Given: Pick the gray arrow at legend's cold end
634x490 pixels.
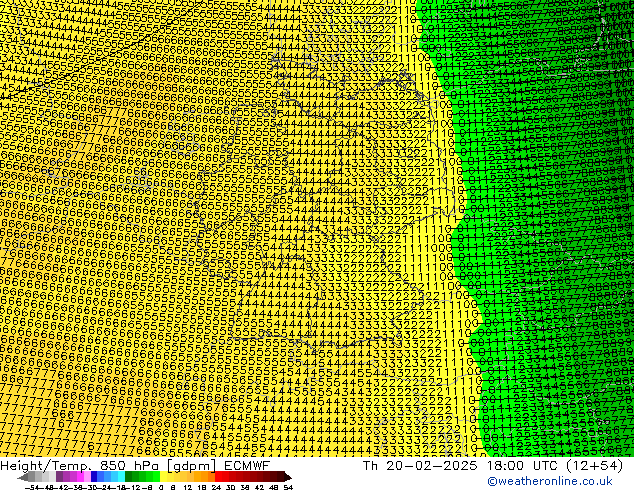Looking at the screenshot, I should [x=22, y=477].
